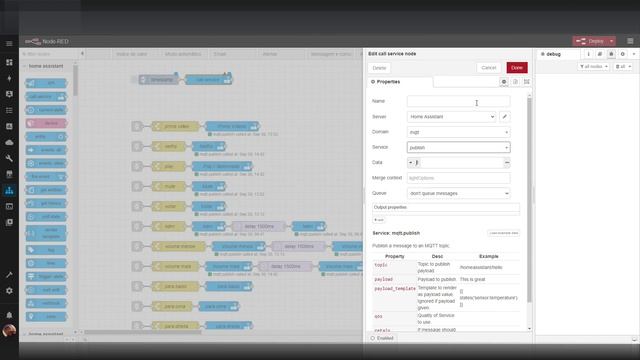Viewport: 640px width, 360px height.
Task: Open the user profile avatar
Action: (9, 330)
